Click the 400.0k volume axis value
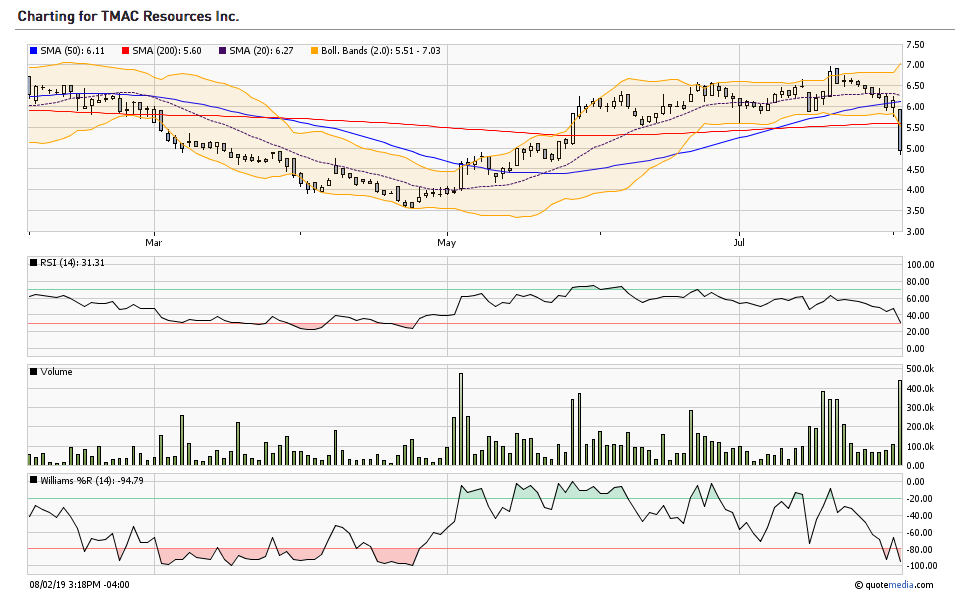Image resolution: width=962 pixels, height=608 pixels. [x=920, y=389]
